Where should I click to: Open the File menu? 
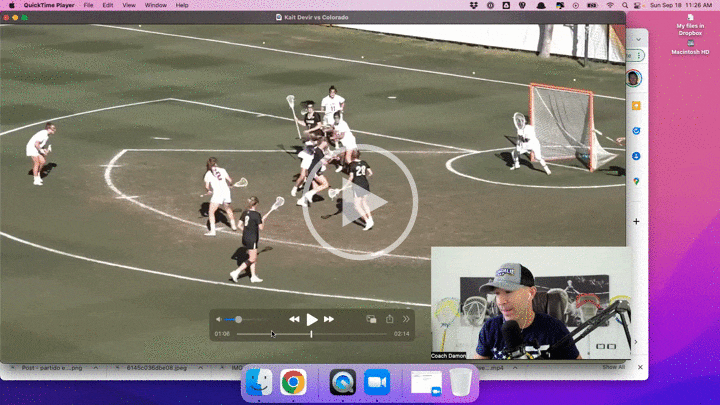coord(89,5)
